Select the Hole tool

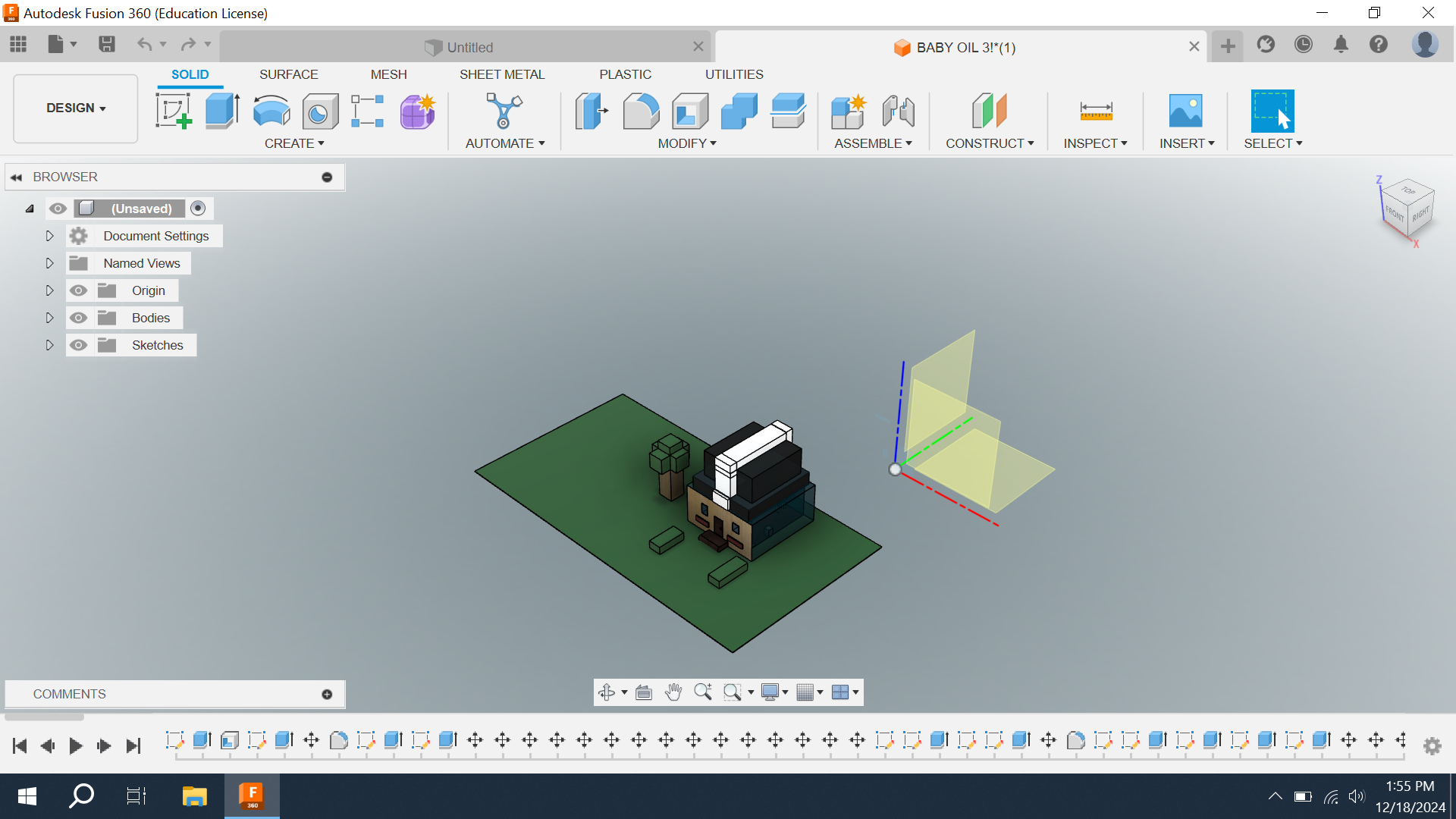click(320, 111)
